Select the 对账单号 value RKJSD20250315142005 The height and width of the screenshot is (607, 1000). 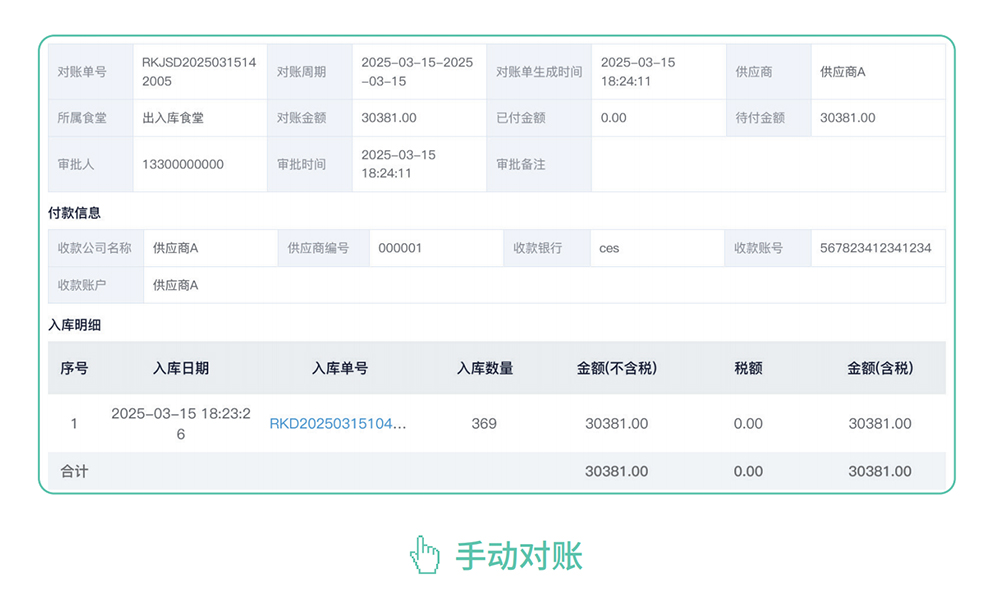point(196,71)
